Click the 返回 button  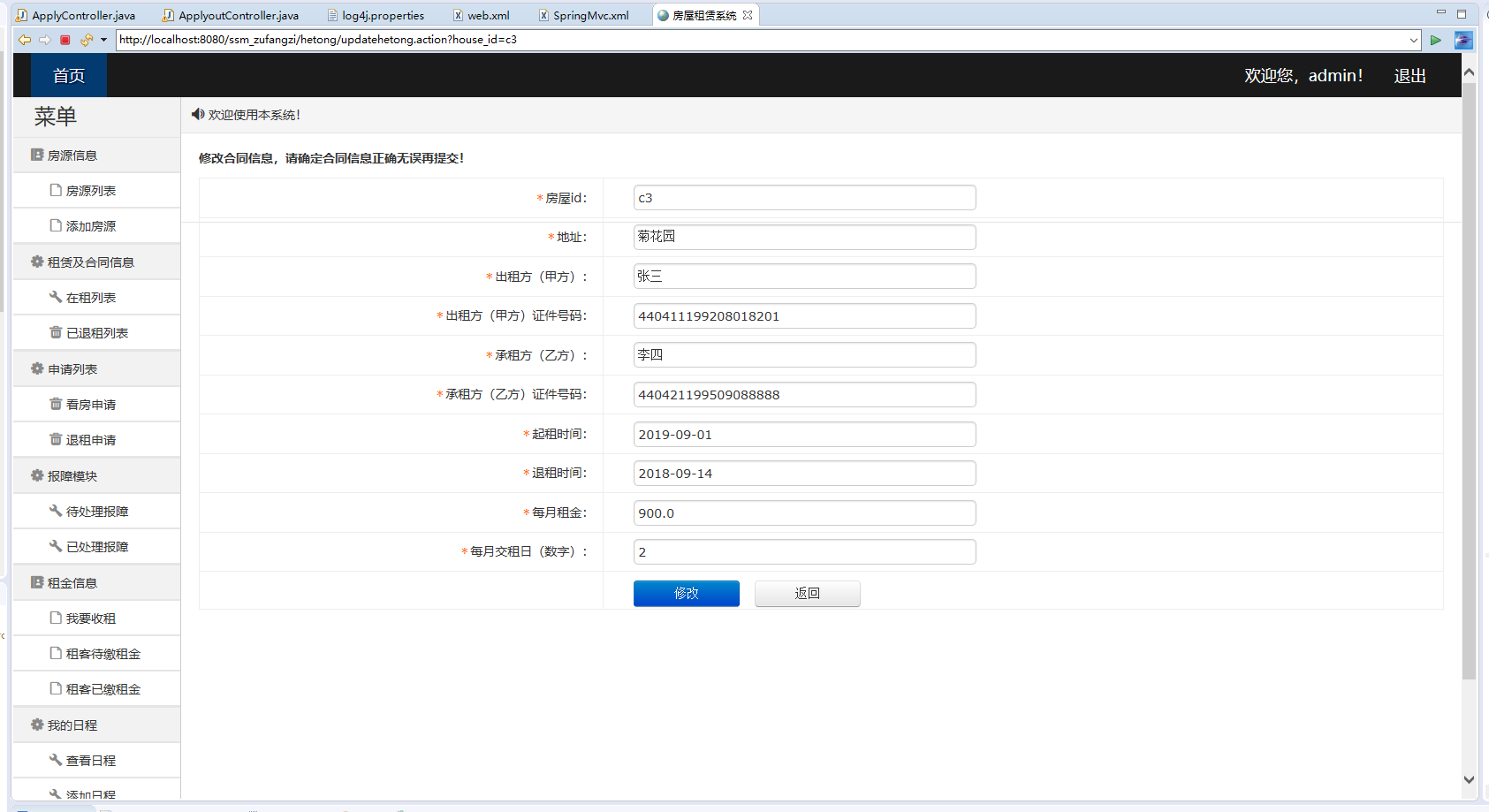[806, 593]
